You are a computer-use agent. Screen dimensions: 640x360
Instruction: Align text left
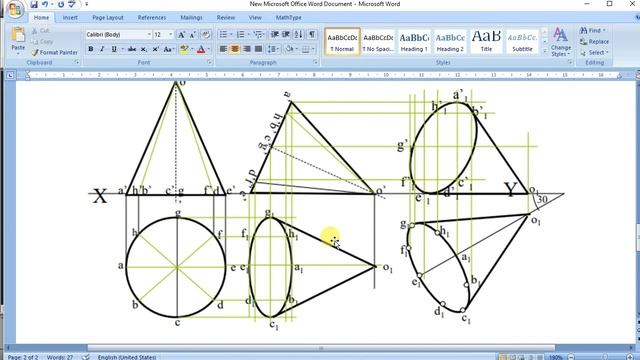point(223,49)
